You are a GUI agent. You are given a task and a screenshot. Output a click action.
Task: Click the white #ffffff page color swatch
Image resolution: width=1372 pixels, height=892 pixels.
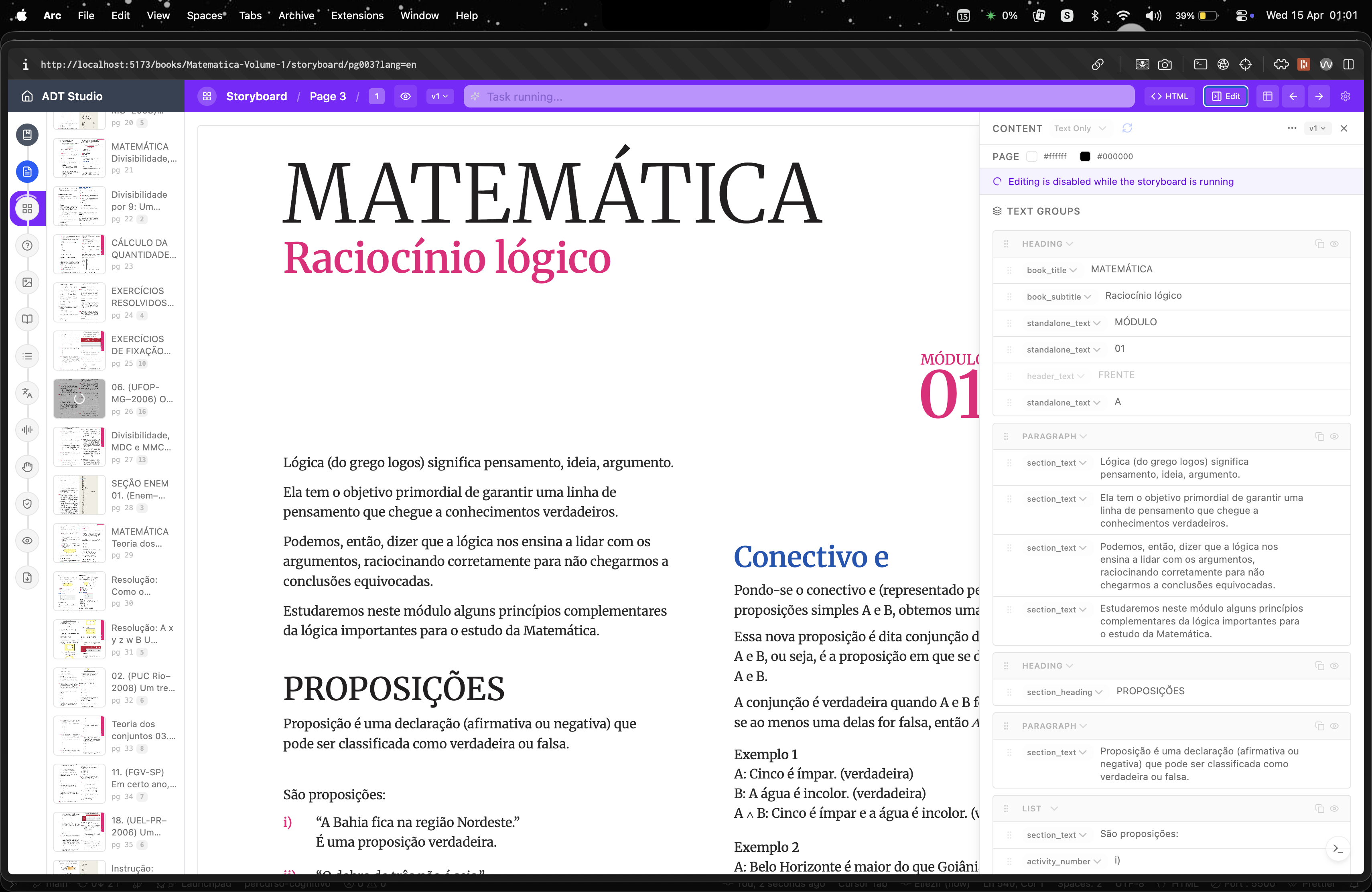pos(1032,156)
